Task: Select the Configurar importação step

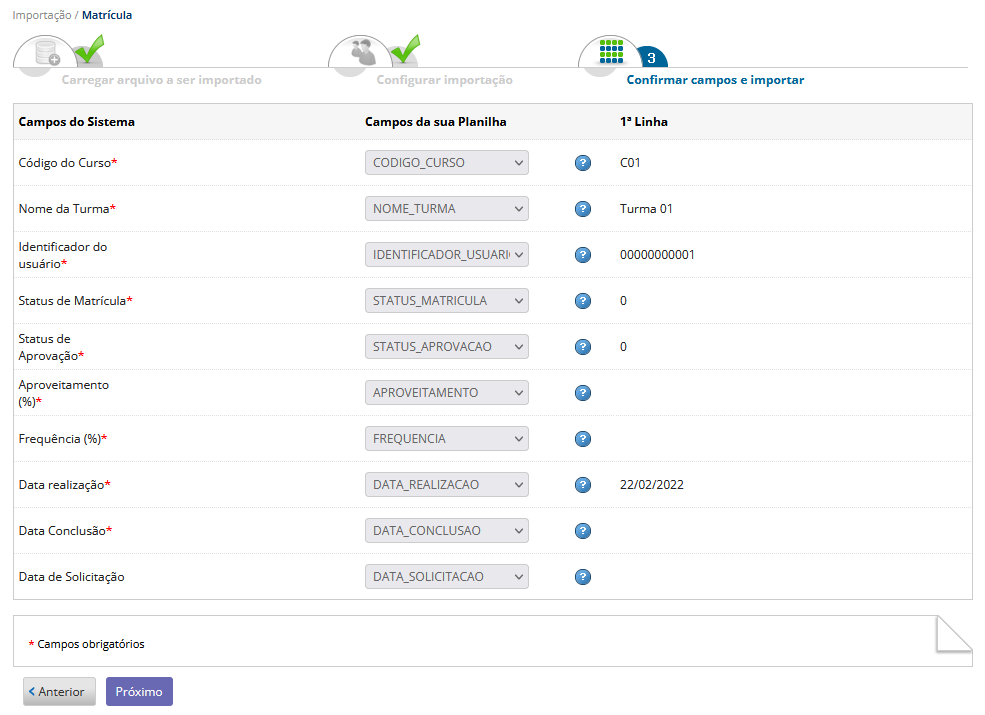Action: point(445,80)
